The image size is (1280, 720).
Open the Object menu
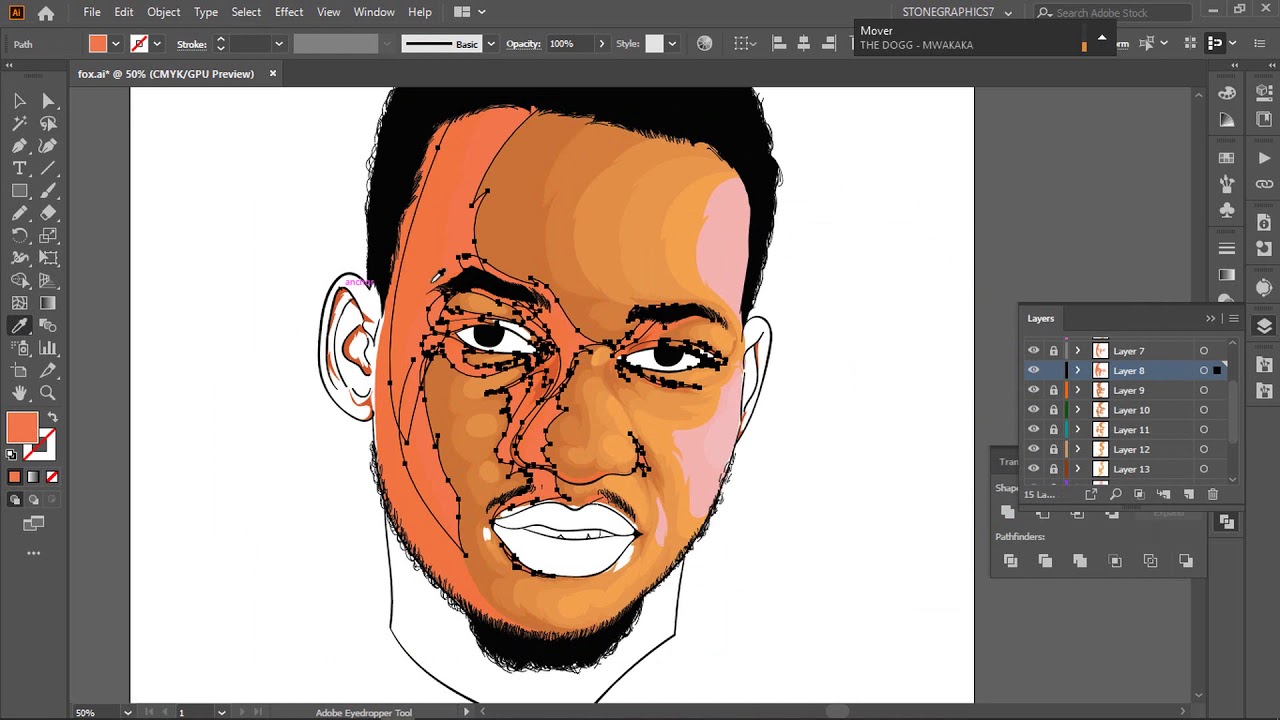163,12
